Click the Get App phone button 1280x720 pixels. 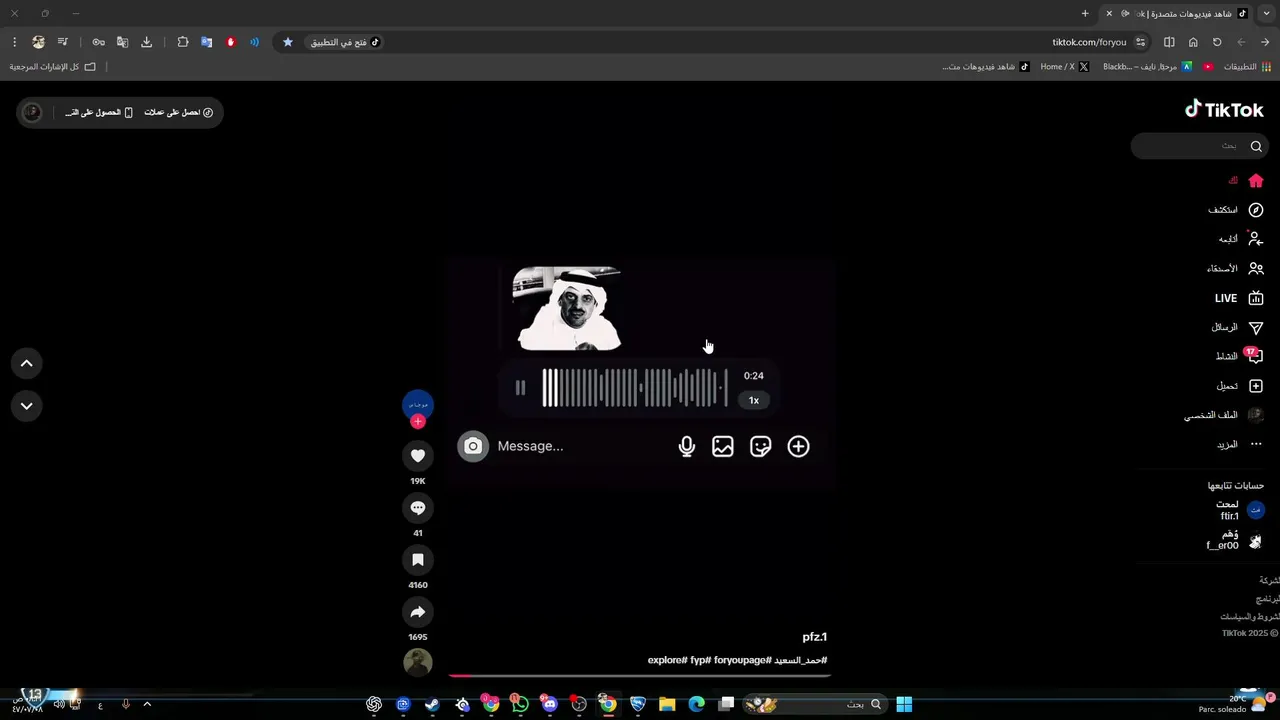pyautogui.click(x=100, y=112)
